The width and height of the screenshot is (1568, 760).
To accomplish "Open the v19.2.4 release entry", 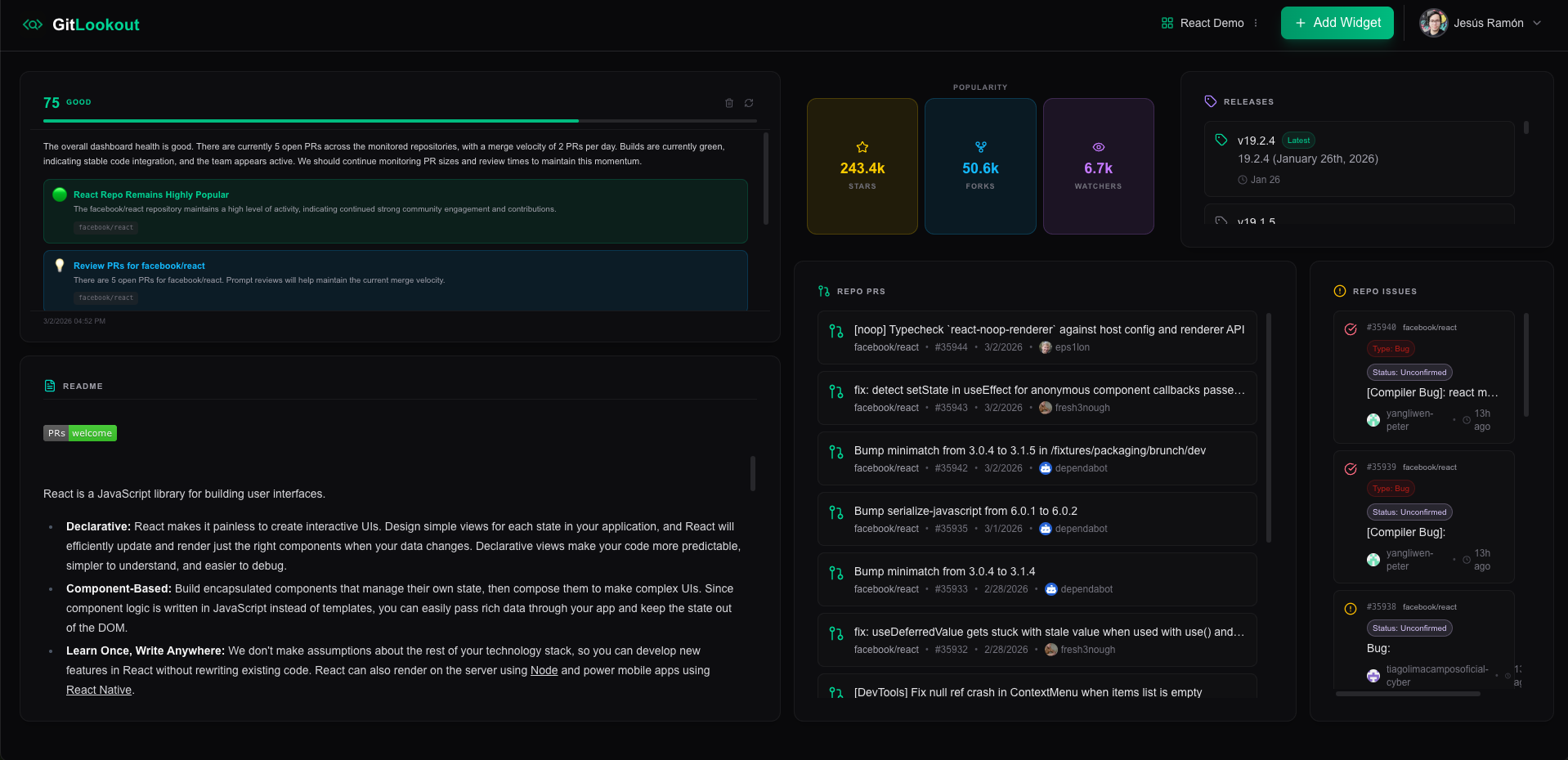I will click(1360, 159).
